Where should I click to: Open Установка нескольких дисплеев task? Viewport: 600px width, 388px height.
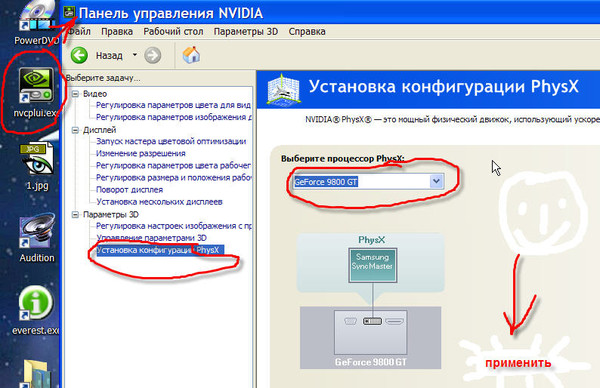[159, 202]
